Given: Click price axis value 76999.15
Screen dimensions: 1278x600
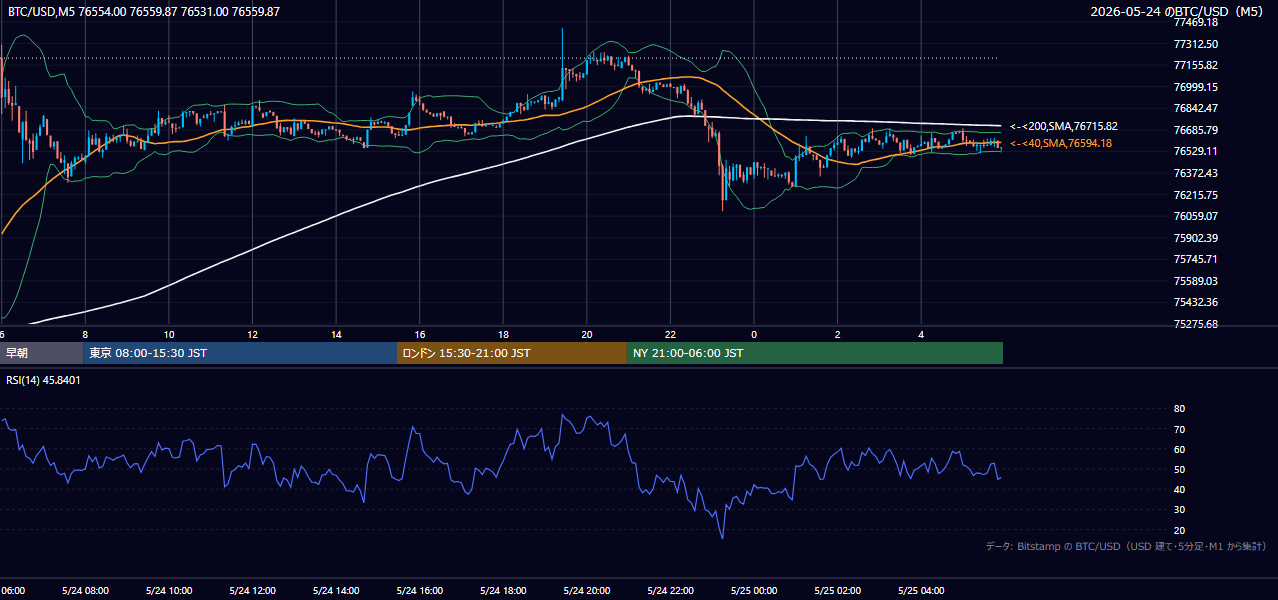Looking at the screenshot, I should tap(1195, 87).
